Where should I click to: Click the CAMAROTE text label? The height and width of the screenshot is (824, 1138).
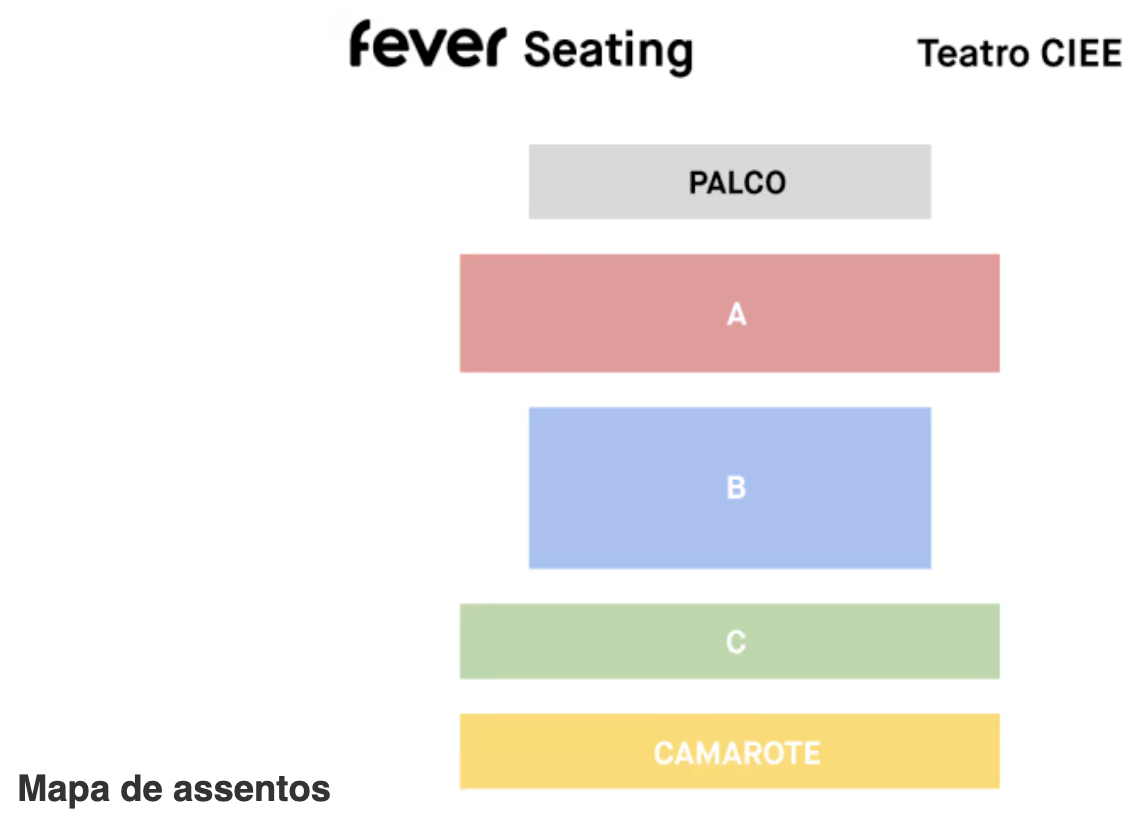point(737,752)
